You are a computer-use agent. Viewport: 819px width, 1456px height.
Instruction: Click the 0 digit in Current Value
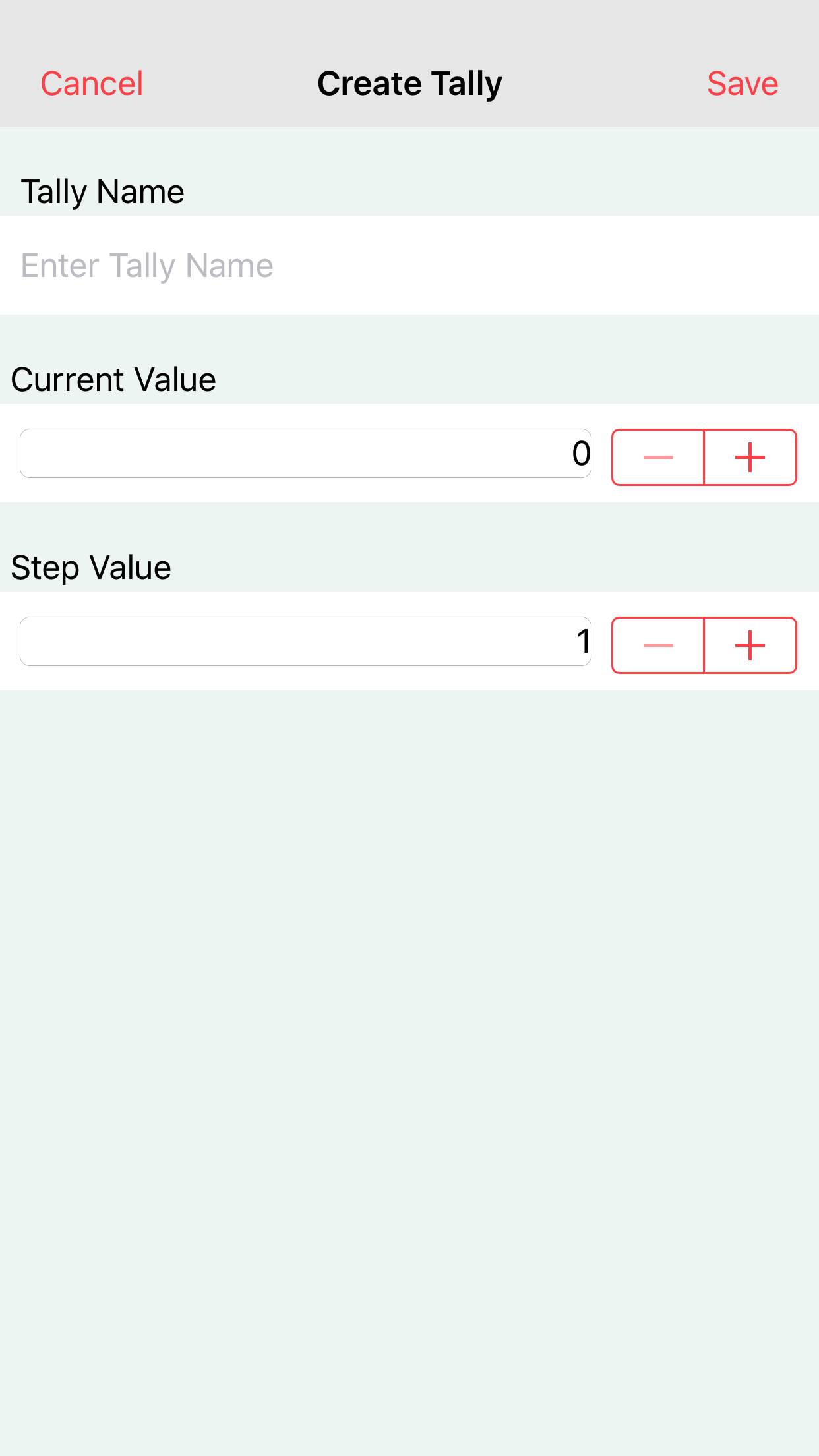[581, 454]
